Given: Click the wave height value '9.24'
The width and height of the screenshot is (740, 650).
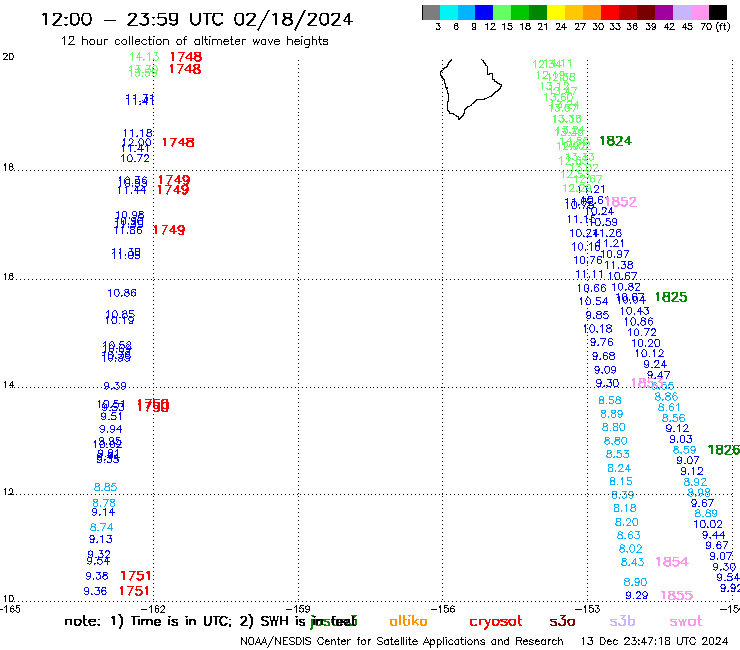Looking at the screenshot, I should point(655,364).
